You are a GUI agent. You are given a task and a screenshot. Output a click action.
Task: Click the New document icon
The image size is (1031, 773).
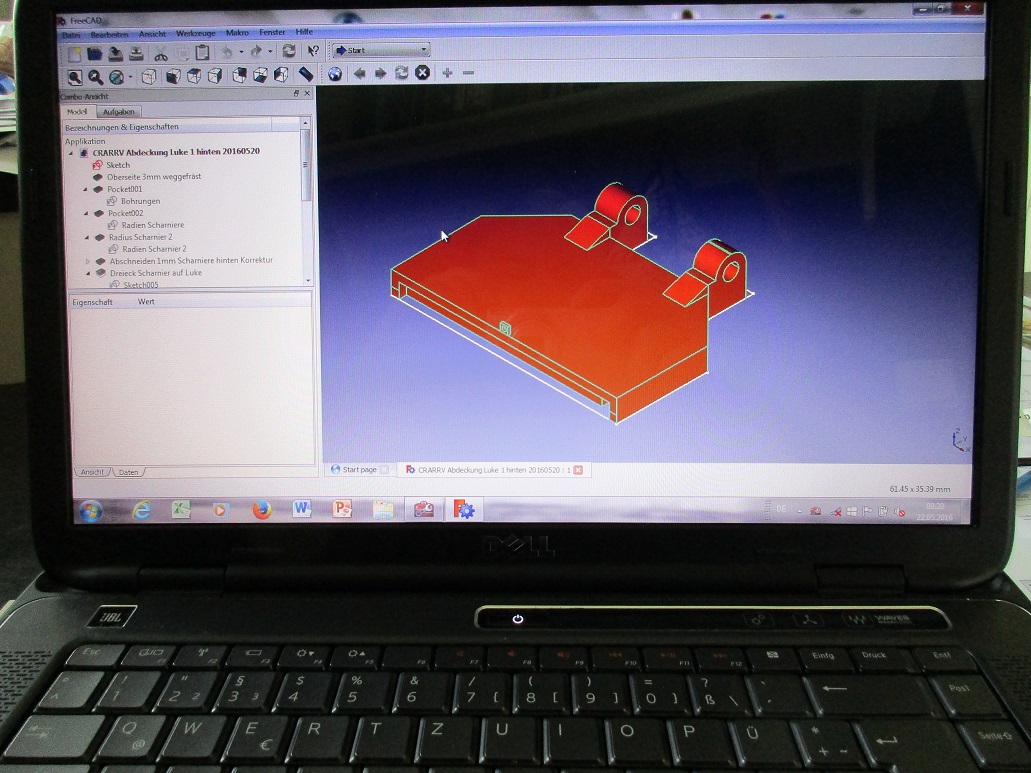pos(73,53)
